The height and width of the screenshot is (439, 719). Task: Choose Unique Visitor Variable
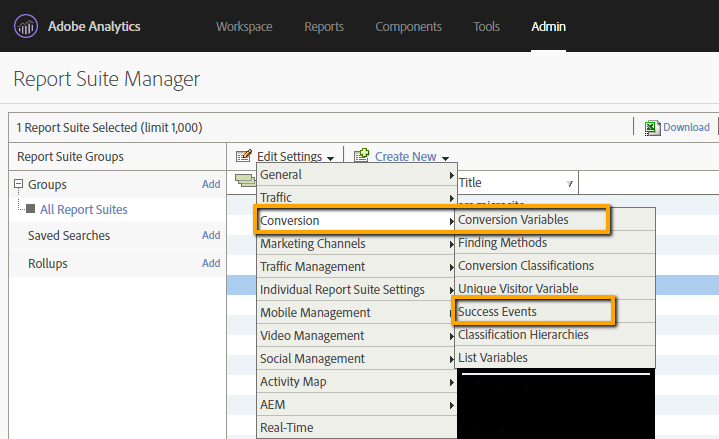click(555, 289)
